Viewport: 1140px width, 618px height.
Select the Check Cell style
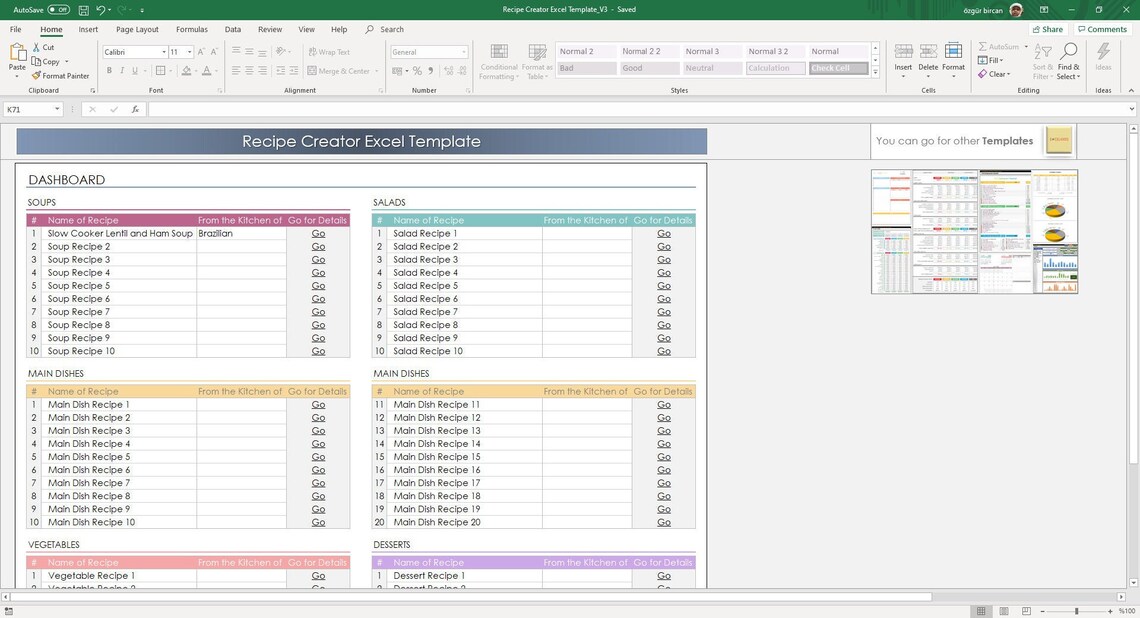[x=839, y=68]
